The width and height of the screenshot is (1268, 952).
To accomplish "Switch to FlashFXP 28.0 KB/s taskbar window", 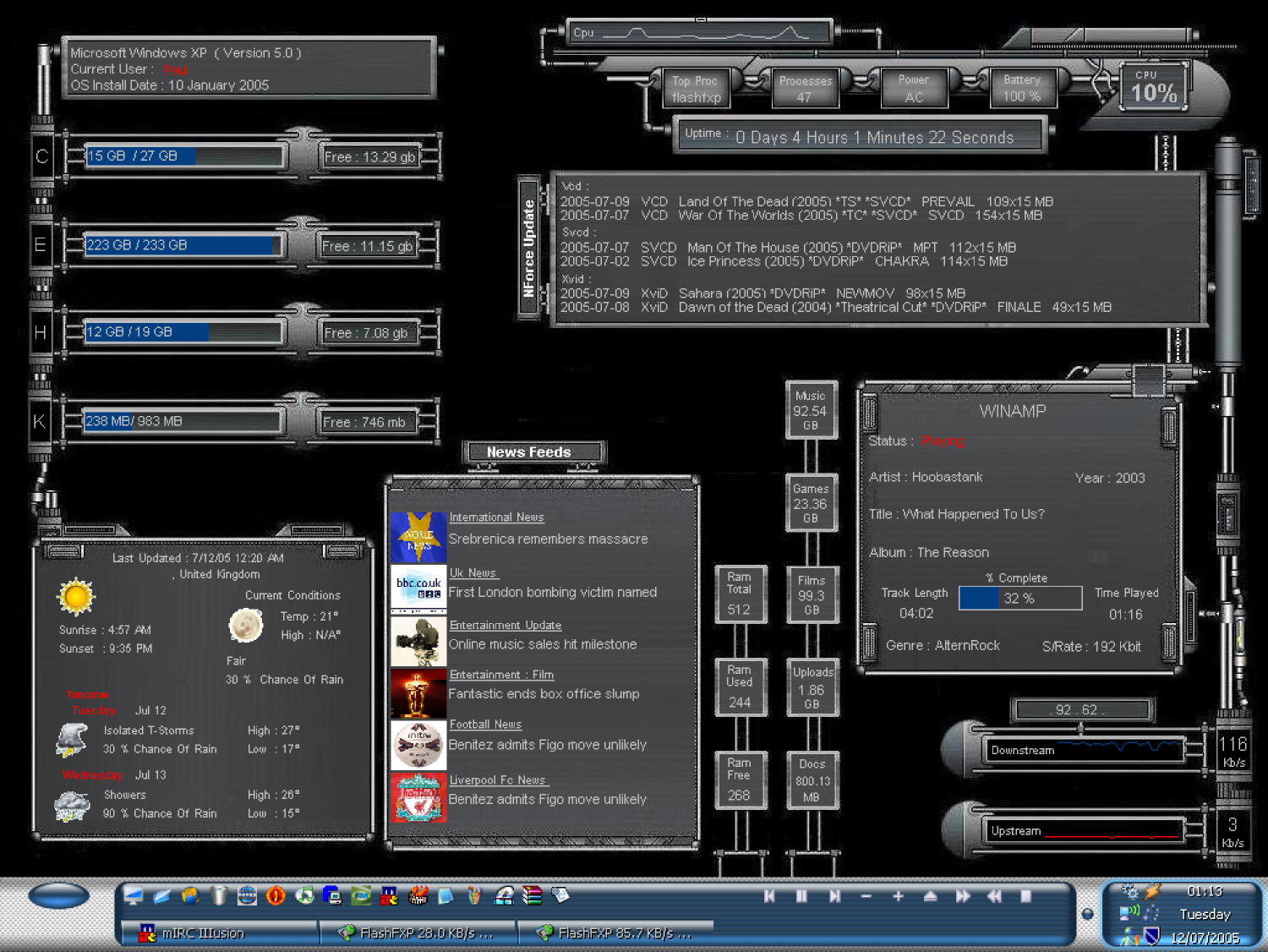I will 418,933.
